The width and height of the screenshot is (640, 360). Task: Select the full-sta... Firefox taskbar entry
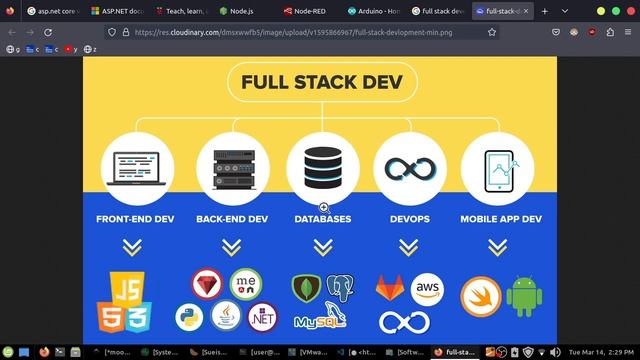(x=455, y=352)
